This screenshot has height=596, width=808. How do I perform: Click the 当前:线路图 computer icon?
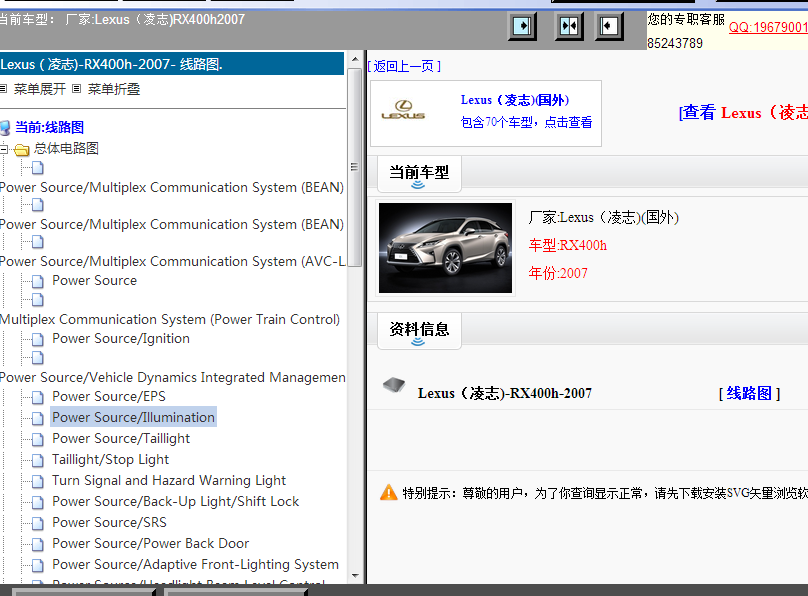pos(5,128)
